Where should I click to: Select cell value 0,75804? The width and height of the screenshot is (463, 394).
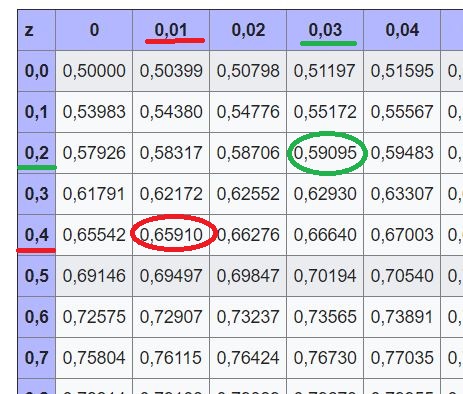pos(94,358)
